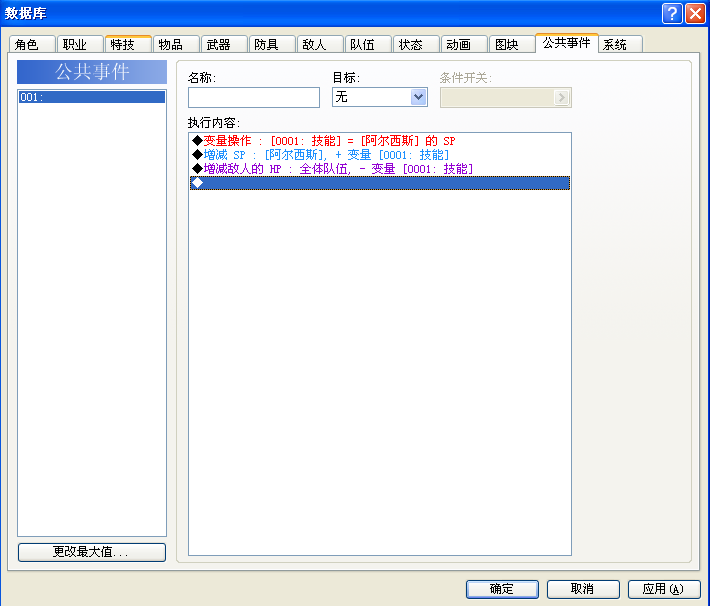Go to the 队伍 tab
The image size is (710, 606).
tap(368, 44)
